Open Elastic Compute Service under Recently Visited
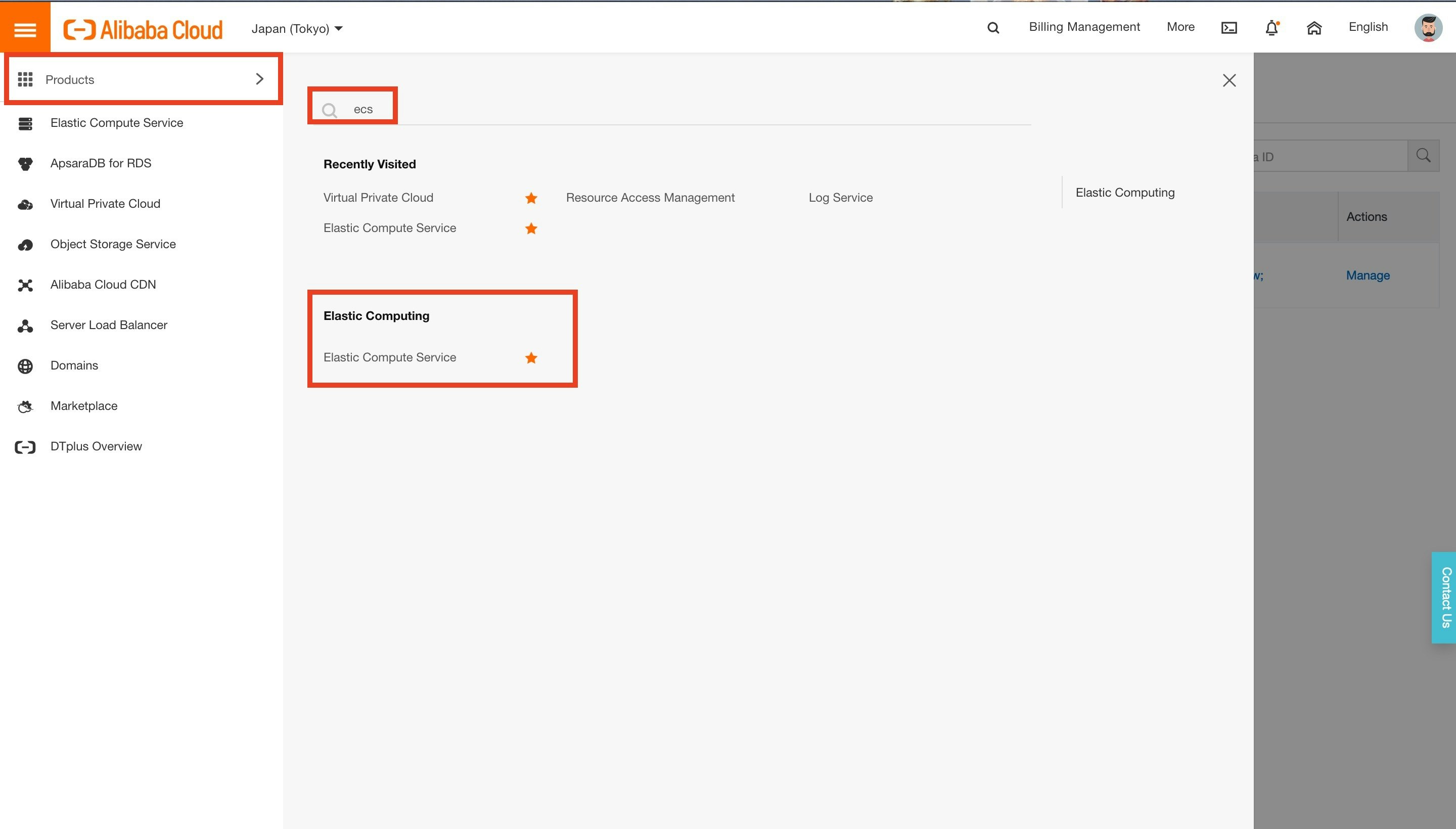The height and width of the screenshot is (829, 1456). pos(389,228)
